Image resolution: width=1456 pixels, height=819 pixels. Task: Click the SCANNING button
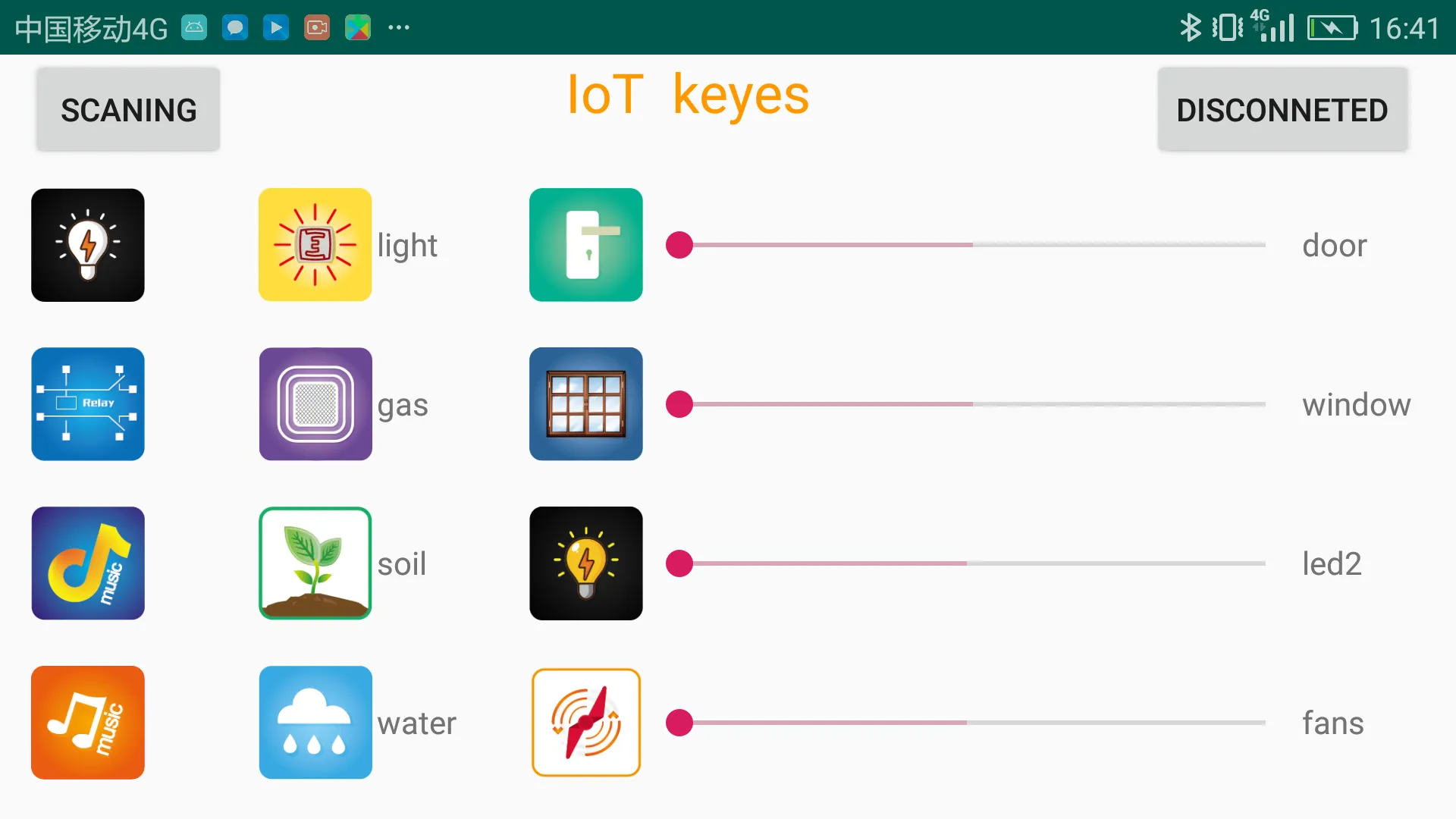coord(128,109)
